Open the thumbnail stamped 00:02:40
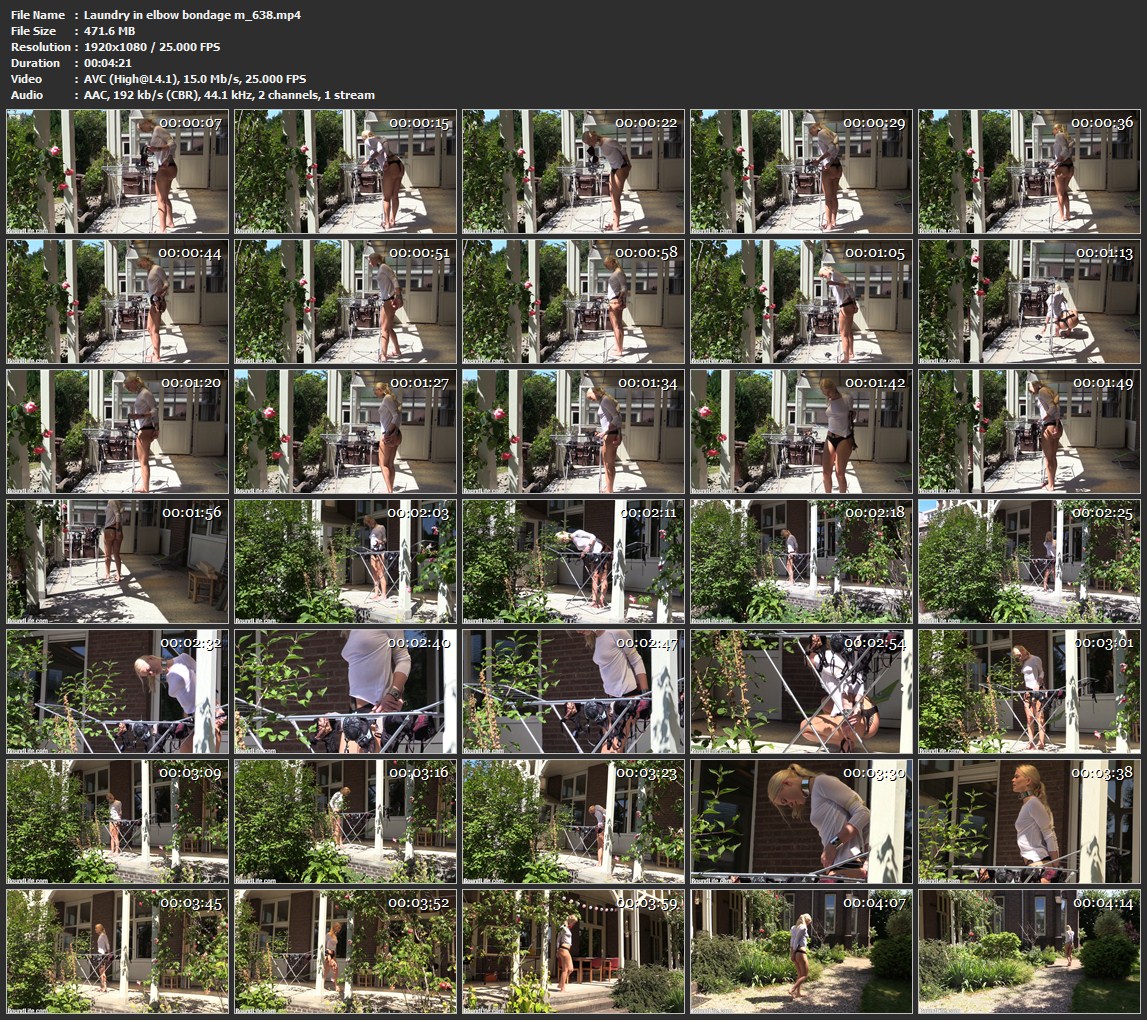 (x=345, y=692)
